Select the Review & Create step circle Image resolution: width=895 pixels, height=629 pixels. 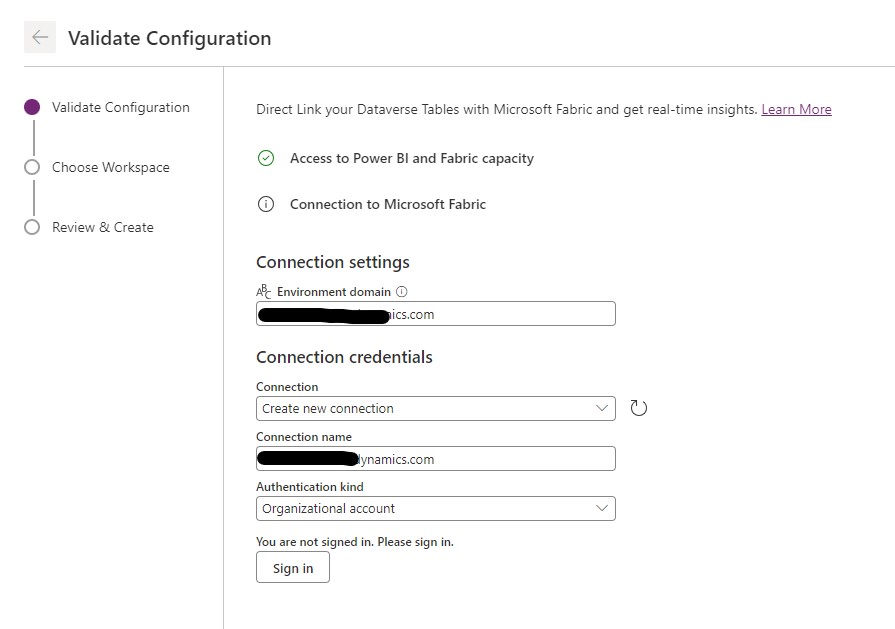coord(32,227)
